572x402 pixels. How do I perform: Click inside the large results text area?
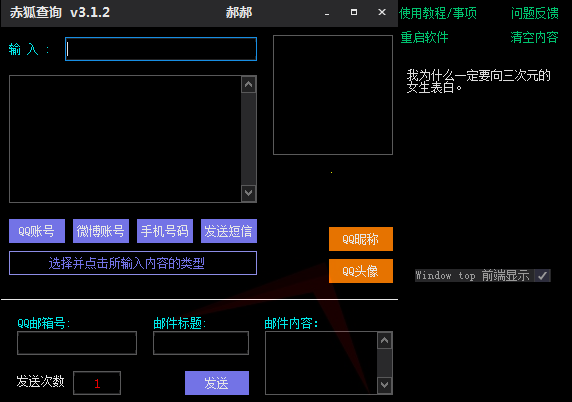pyautogui.click(x=125, y=139)
